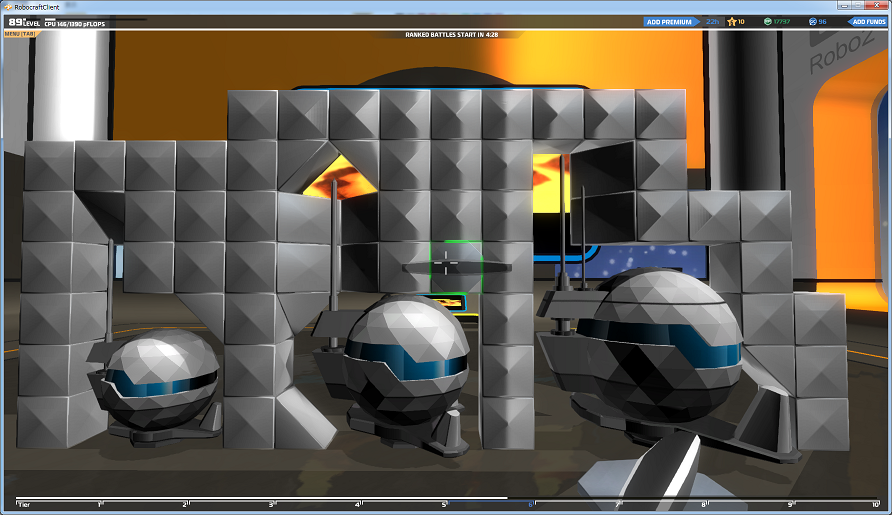Click the gold star tech points icon
The width and height of the screenshot is (892, 515).
(732, 22)
